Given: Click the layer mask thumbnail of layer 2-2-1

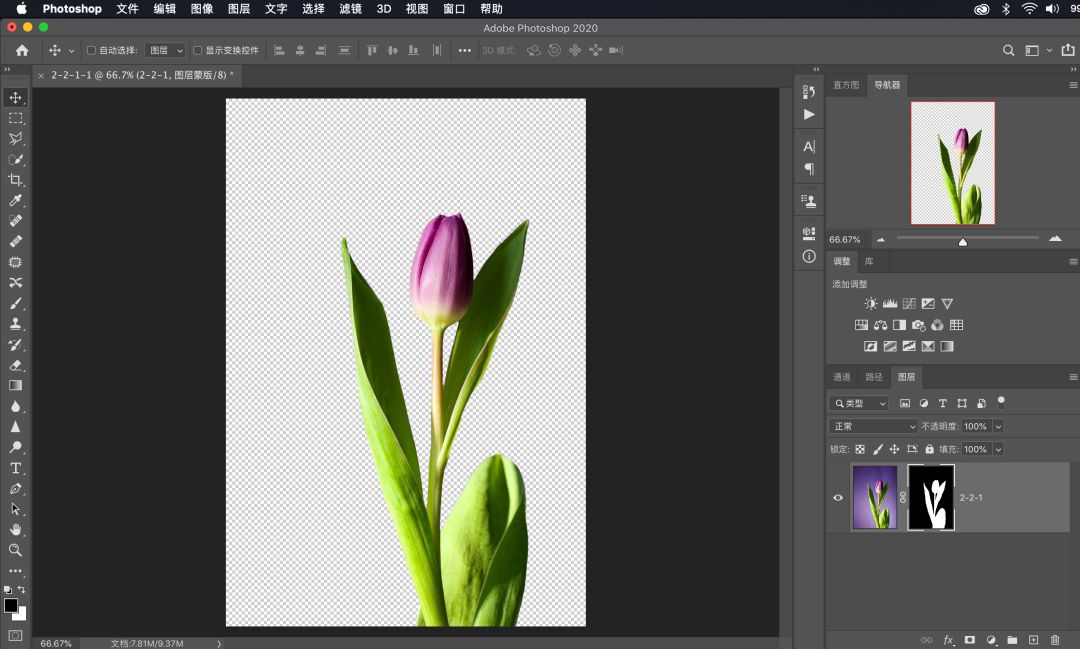Looking at the screenshot, I should pyautogui.click(x=930, y=497).
